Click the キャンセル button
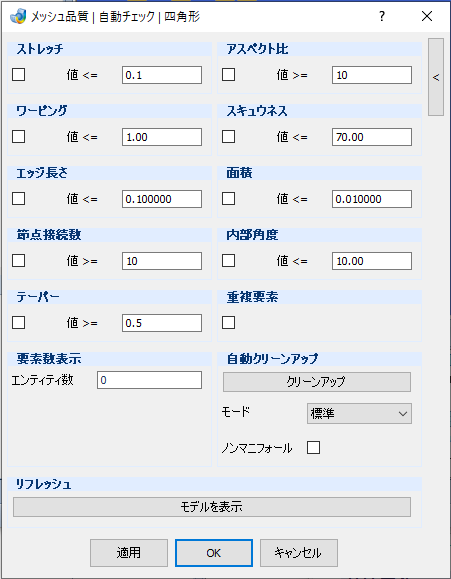451x579 pixels. click(x=298, y=553)
